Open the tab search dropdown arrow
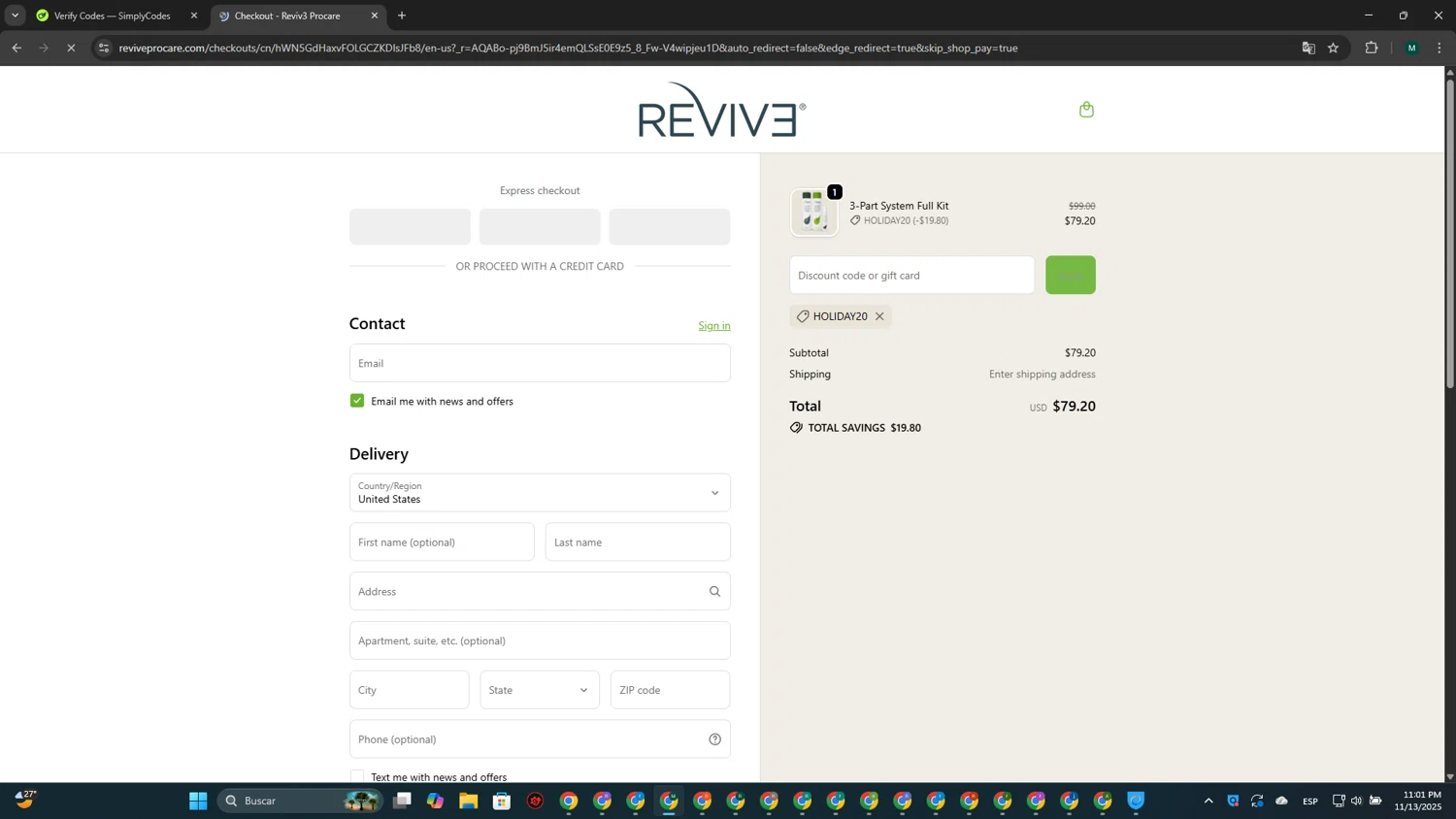The height and width of the screenshot is (819, 1456). pyautogui.click(x=15, y=16)
